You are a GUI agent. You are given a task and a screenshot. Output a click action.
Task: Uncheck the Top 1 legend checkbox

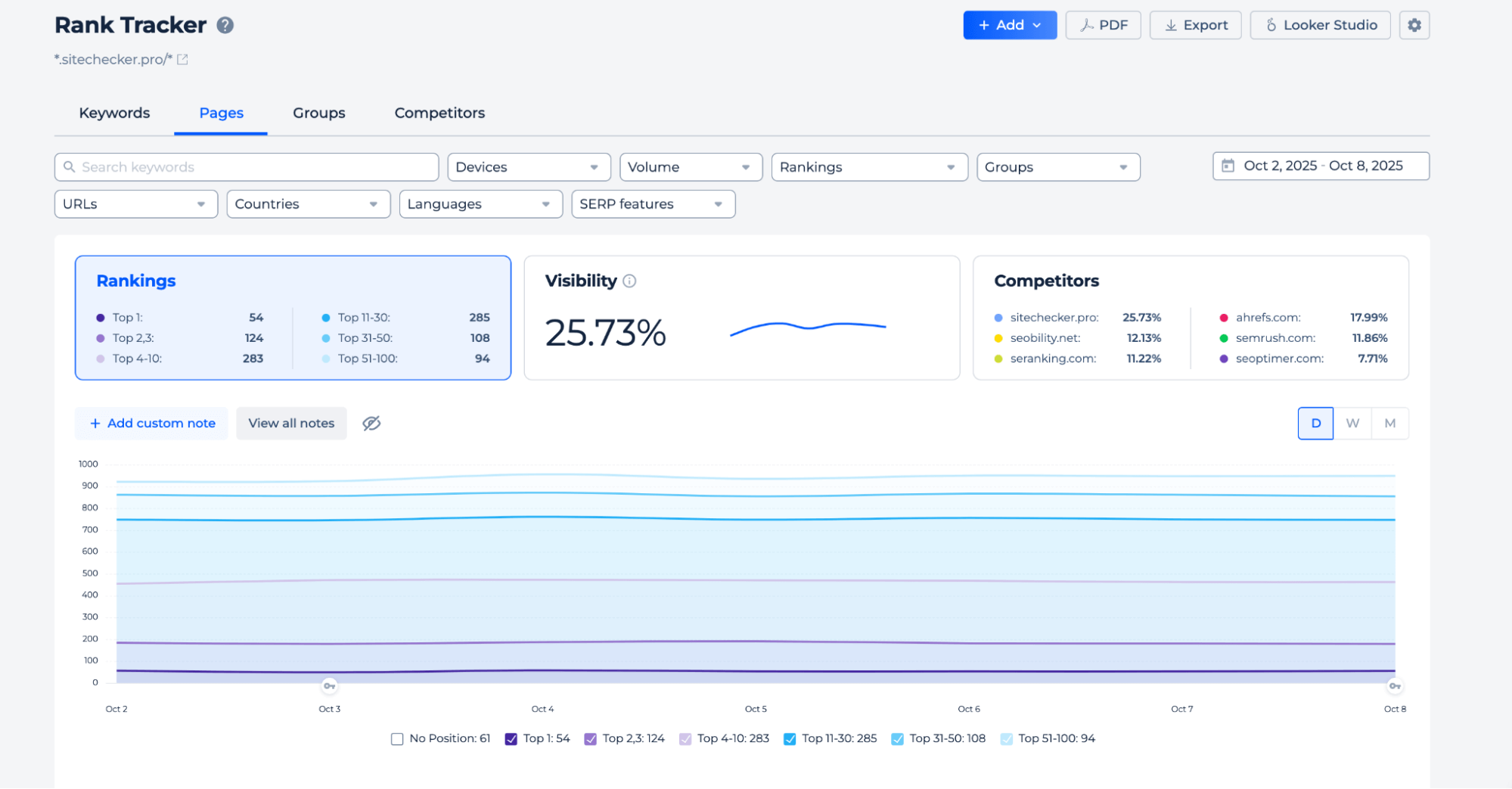click(x=511, y=739)
